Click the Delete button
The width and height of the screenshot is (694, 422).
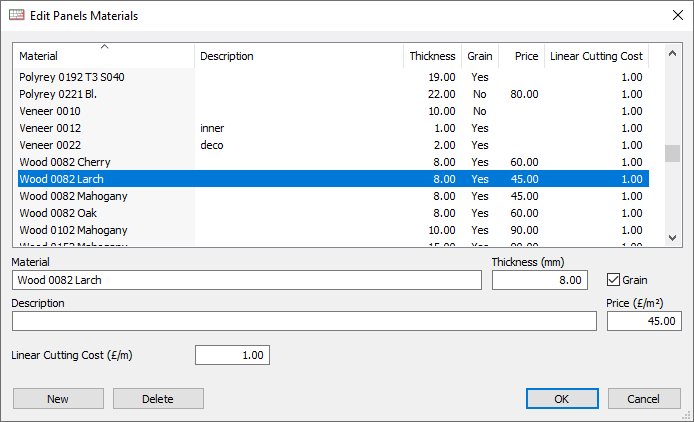158,399
